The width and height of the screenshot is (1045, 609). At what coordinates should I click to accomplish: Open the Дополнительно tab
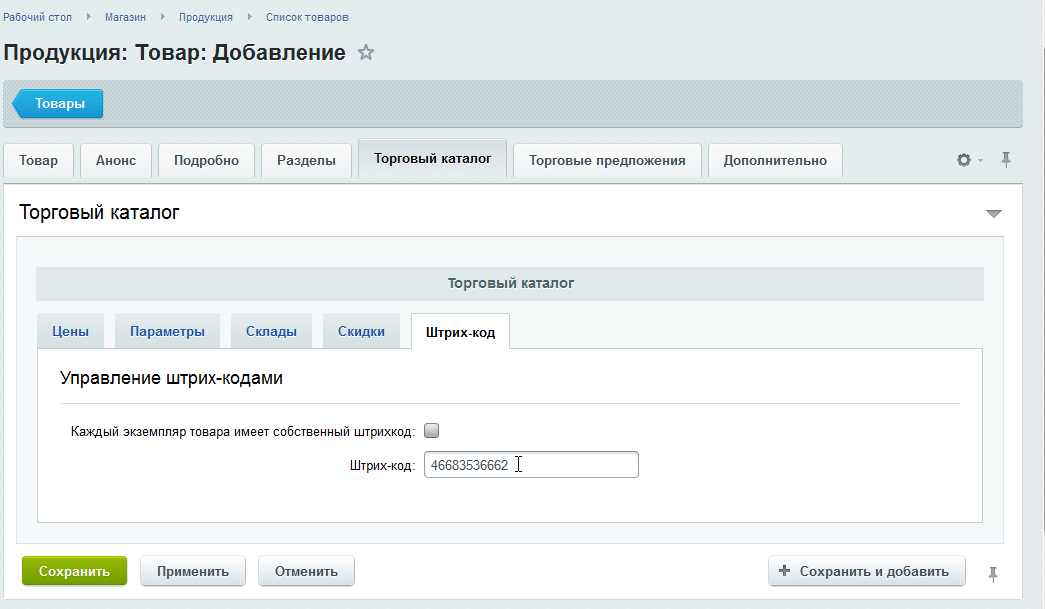[x=775, y=160]
